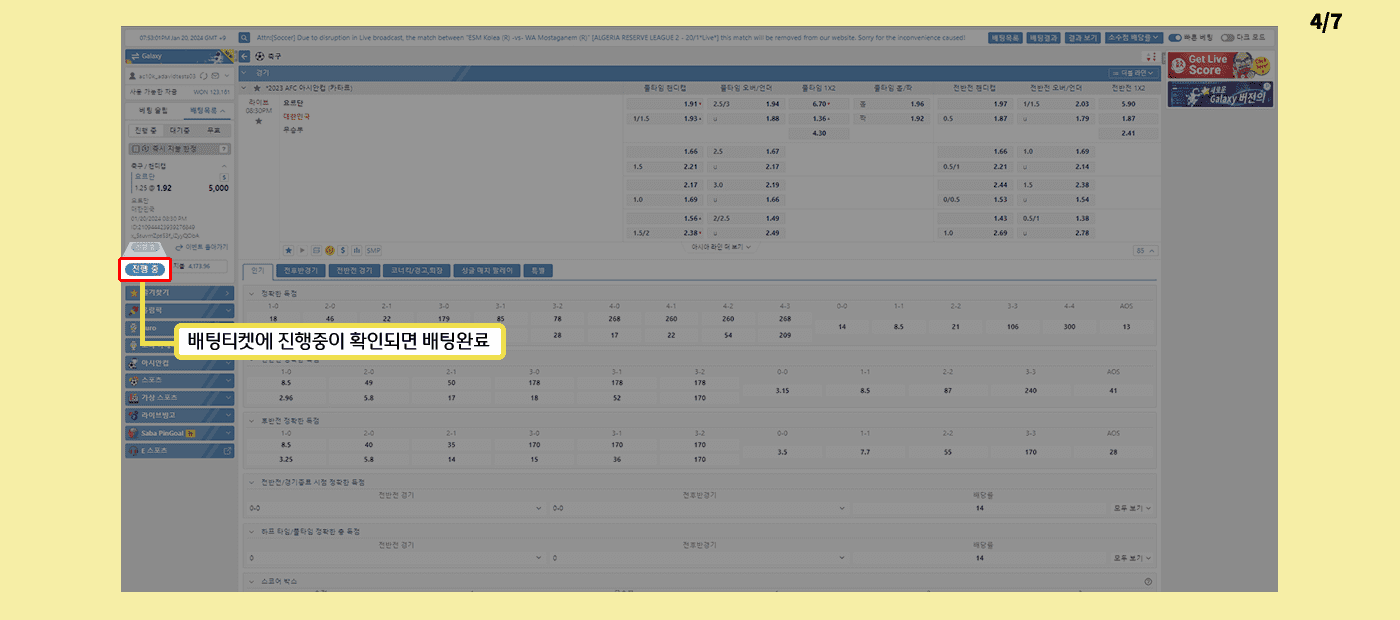Collapse the 정확한 득점 section

[251, 294]
